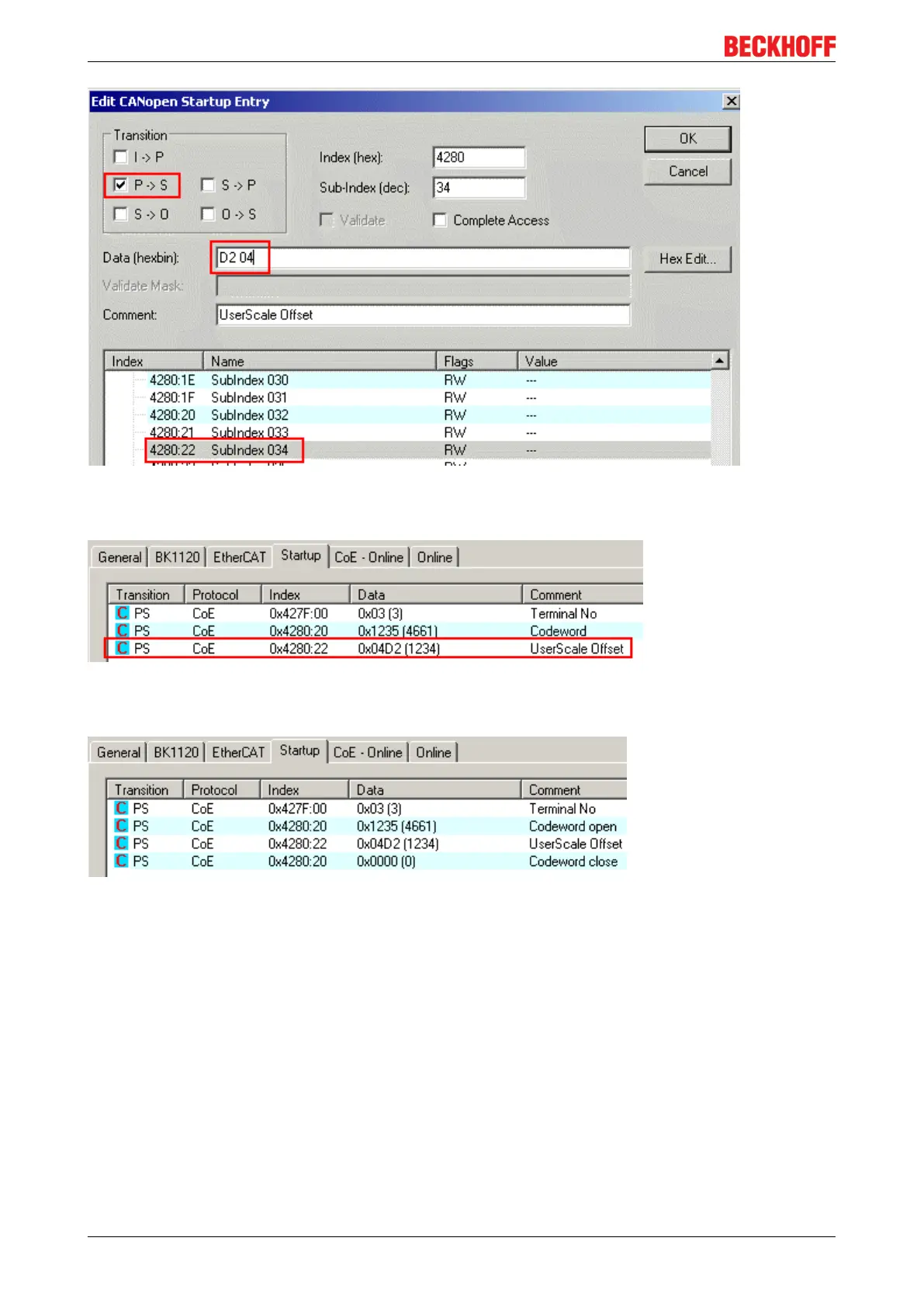The height and width of the screenshot is (1307, 924).
Task: Click the C icon of the highlighted UserScale Offset row
Action: click(x=123, y=648)
